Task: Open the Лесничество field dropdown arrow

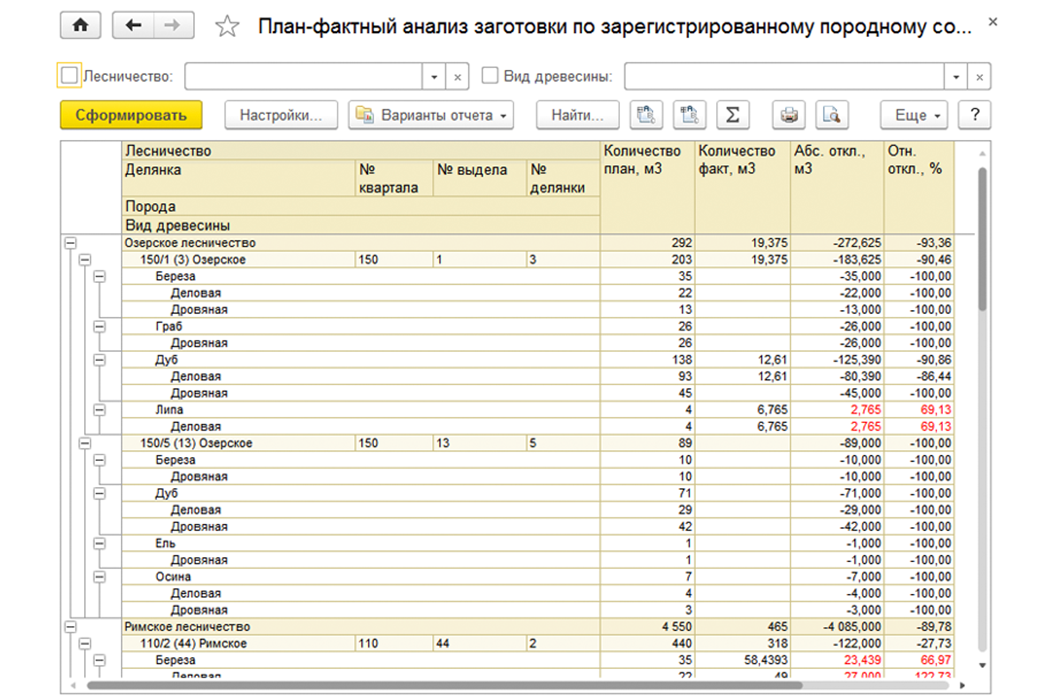Action: [x=434, y=76]
